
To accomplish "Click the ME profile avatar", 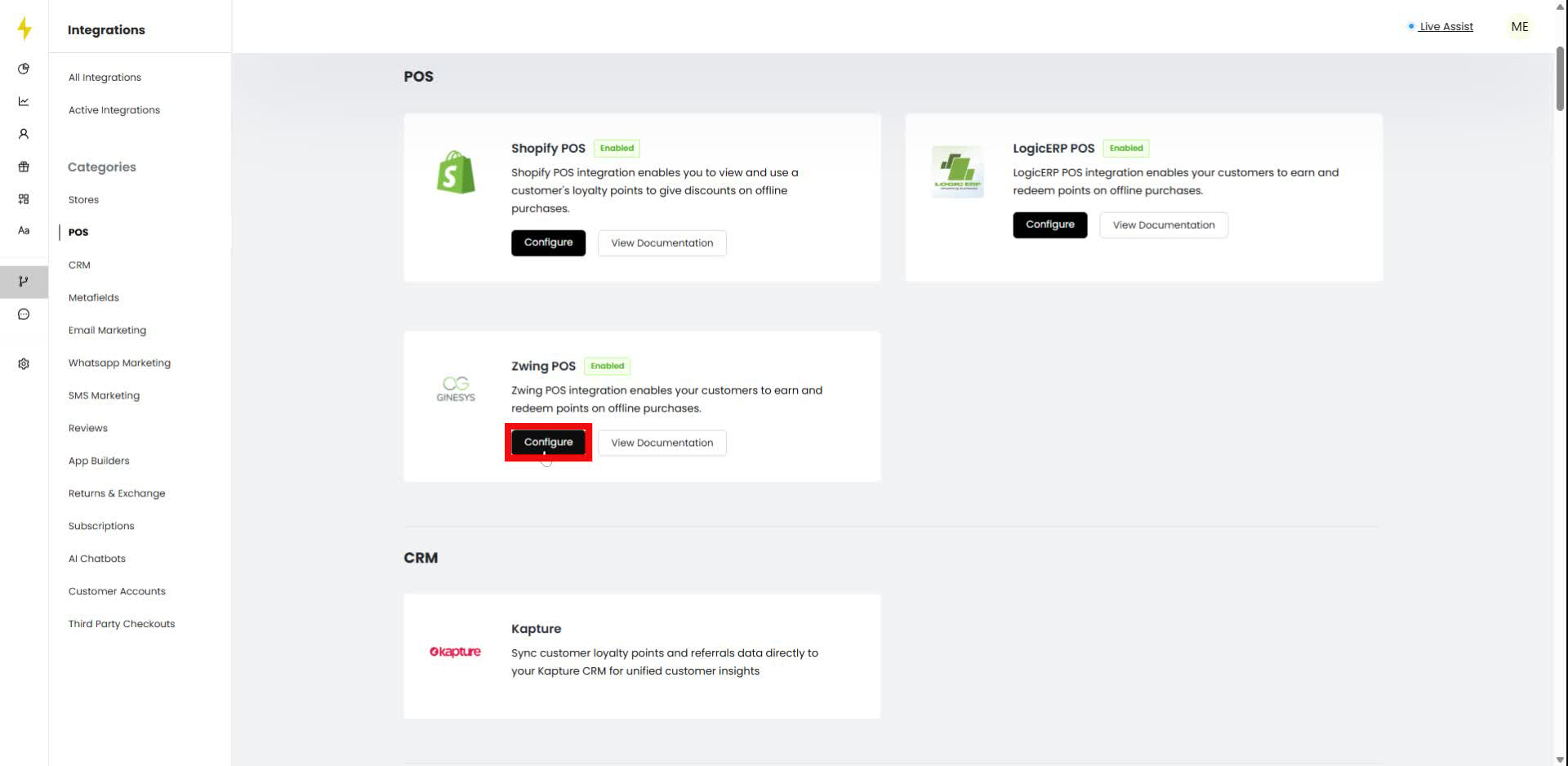I will click(x=1519, y=26).
